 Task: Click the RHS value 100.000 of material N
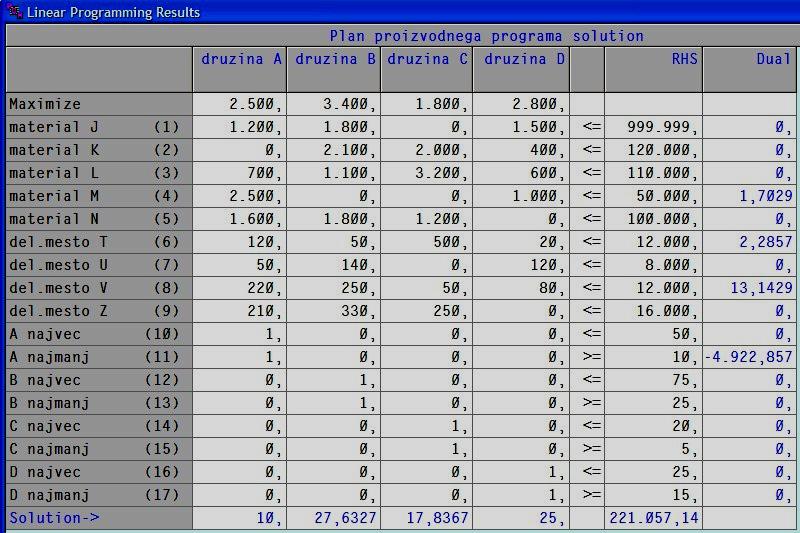pos(654,219)
